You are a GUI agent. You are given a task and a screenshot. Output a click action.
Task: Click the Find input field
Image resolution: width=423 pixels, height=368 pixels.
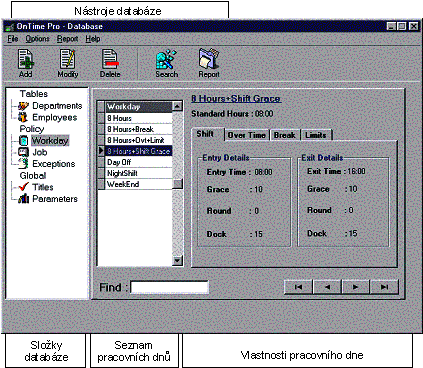pyautogui.click(x=169, y=287)
